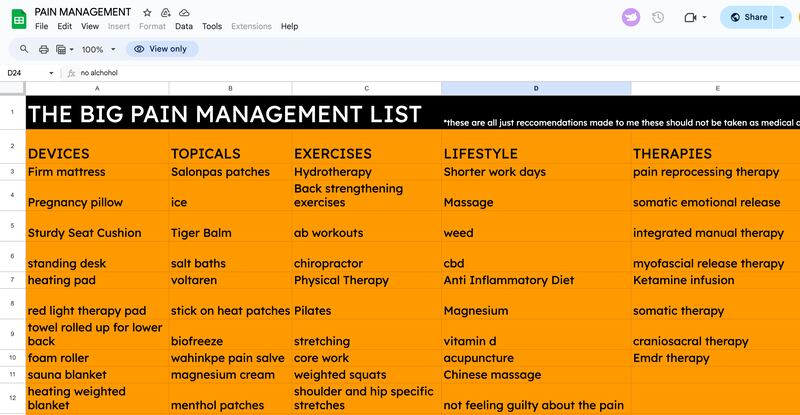Click the move to Drive folder icon
The width and height of the screenshot is (800, 415).
point(164,11)
